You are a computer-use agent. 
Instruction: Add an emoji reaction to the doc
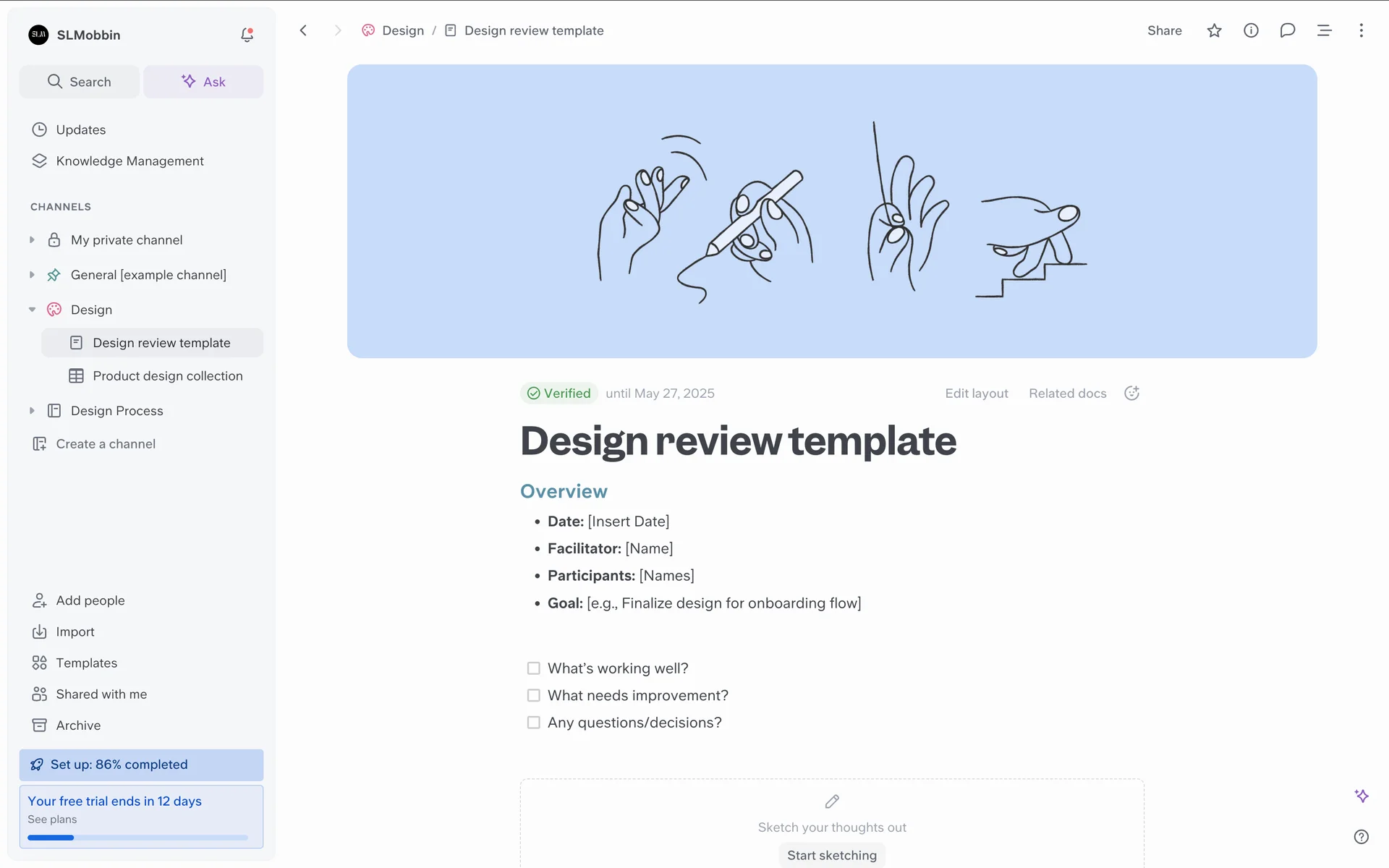[x=1131, y=393]
